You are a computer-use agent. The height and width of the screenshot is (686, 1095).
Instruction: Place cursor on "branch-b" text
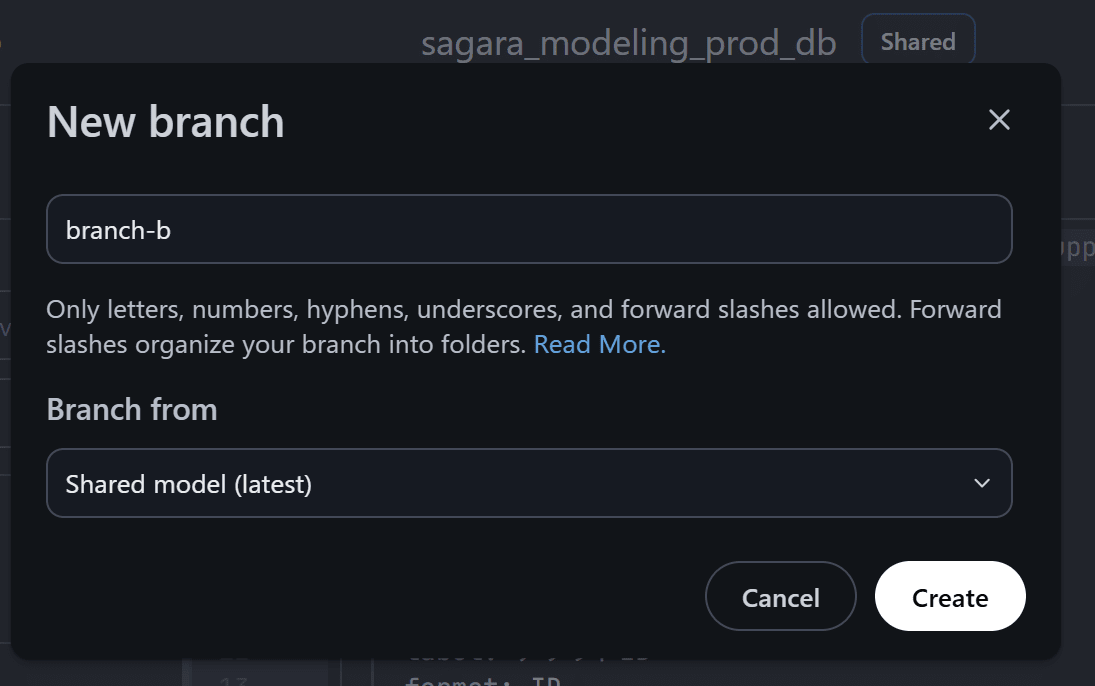coord(118,230)
